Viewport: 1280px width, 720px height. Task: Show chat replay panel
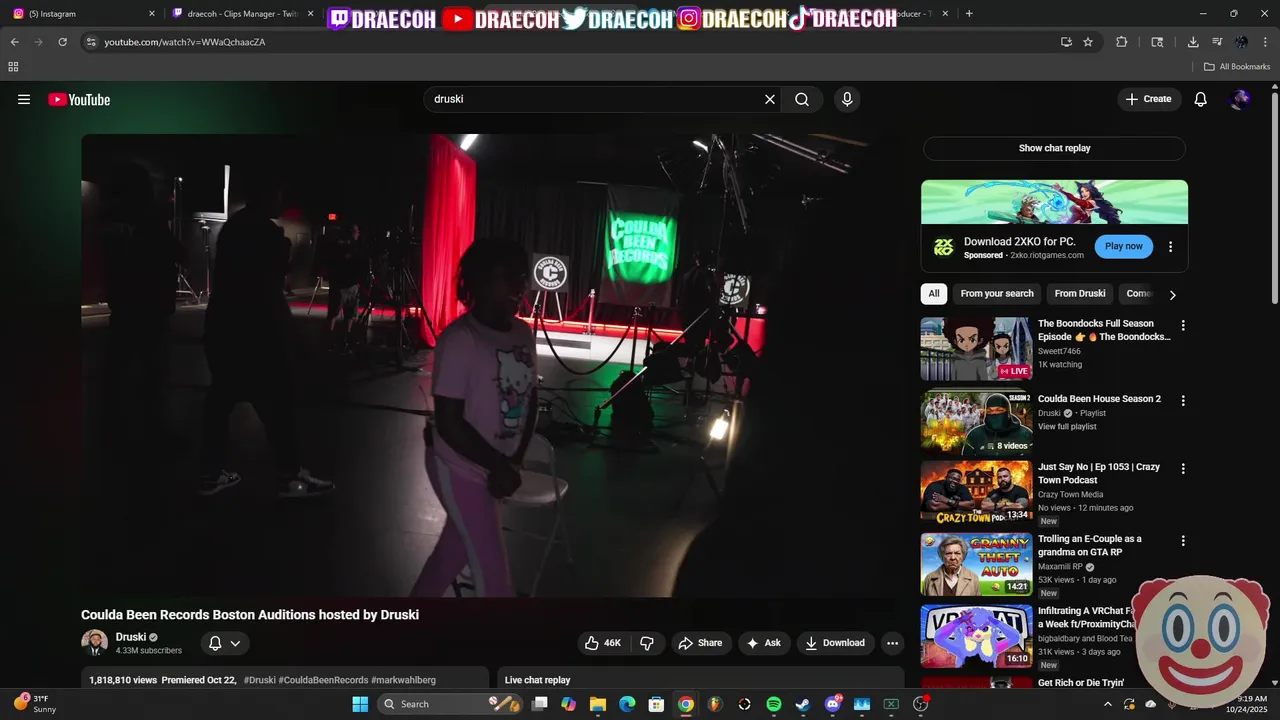tap(1054, 148)
